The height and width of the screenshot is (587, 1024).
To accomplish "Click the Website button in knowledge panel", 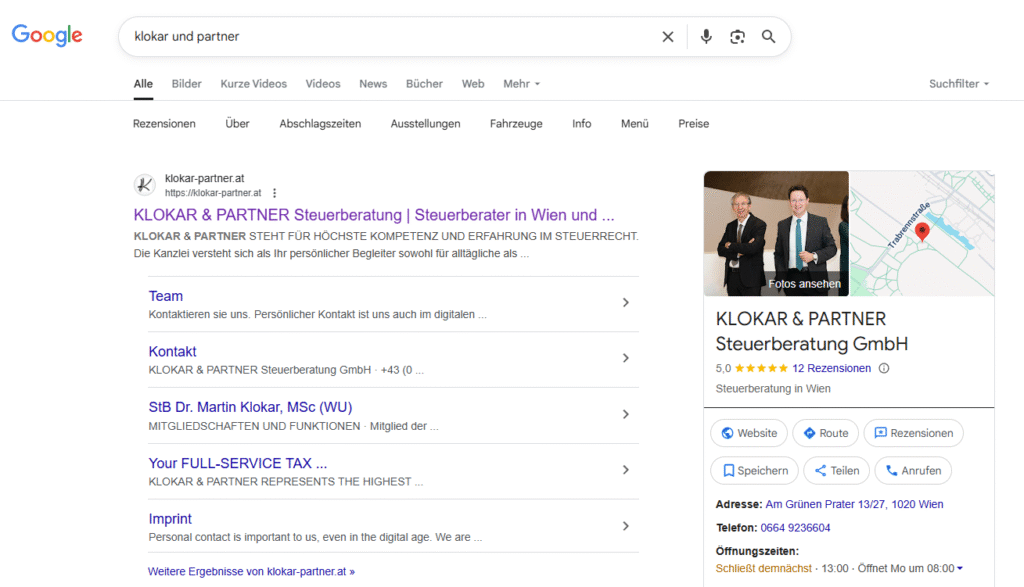I will (x=749, y=433).
